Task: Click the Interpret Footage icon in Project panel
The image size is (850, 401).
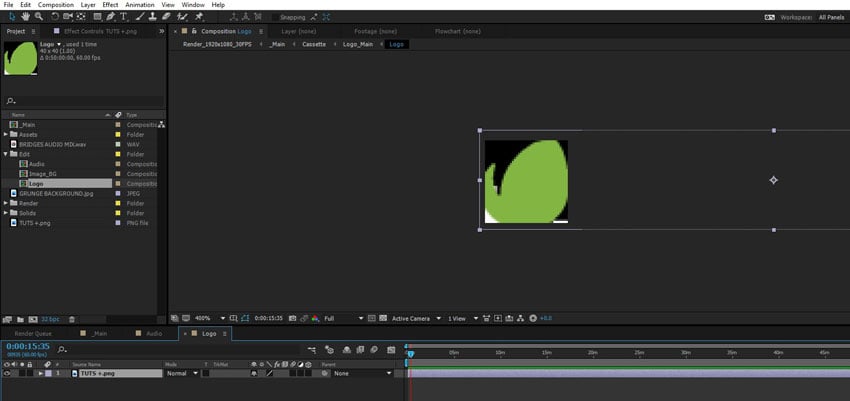Action: [7, 319]
